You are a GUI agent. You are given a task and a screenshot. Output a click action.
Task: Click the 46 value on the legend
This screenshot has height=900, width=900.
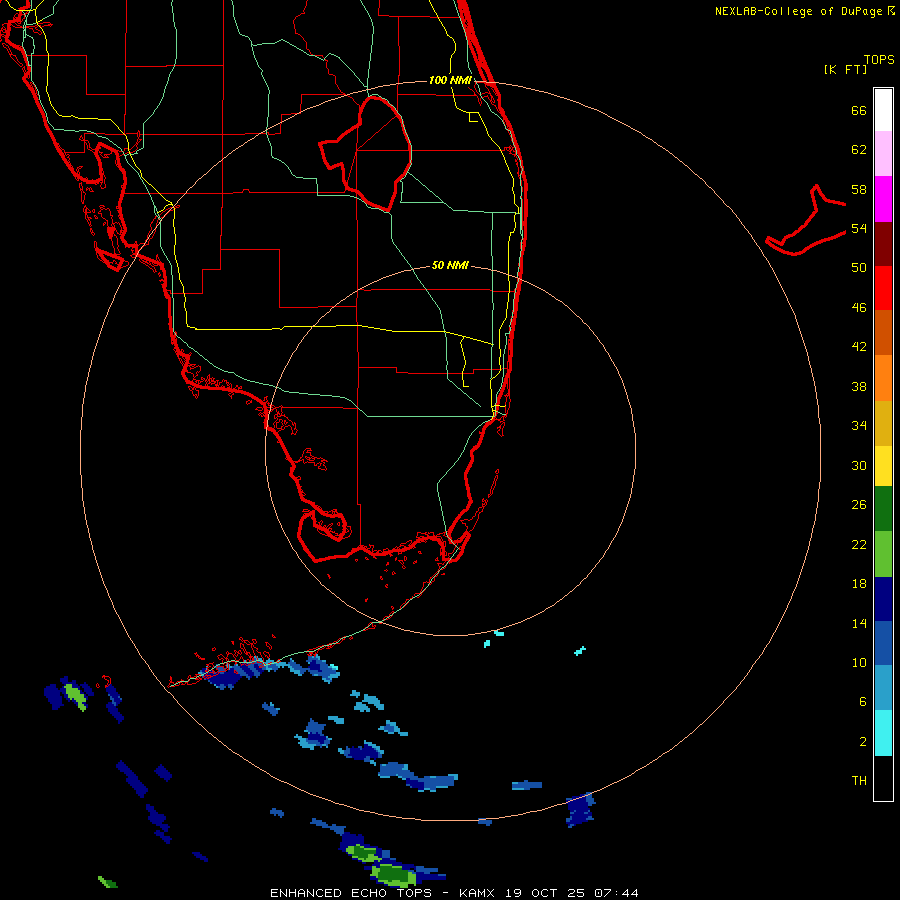point(859,308)
